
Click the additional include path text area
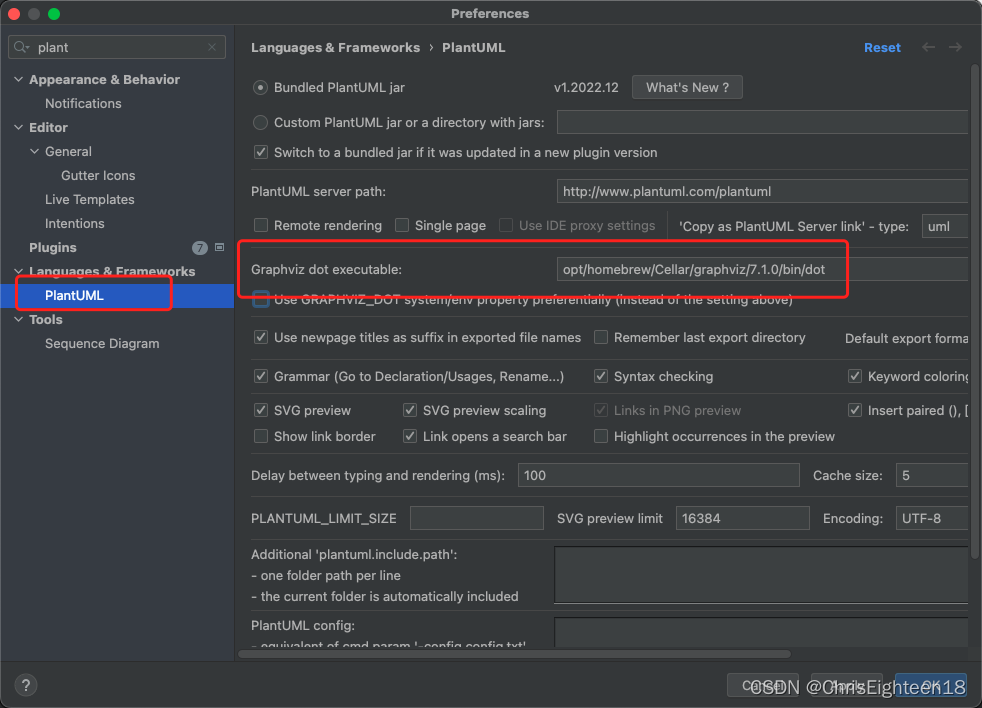point(761,575)
